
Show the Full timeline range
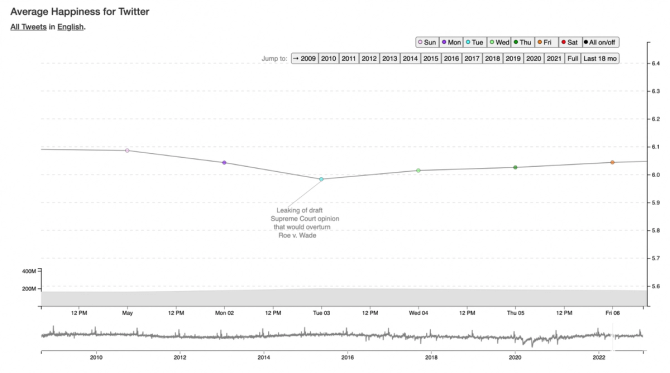pyautogui.click(x=573, y=59)
